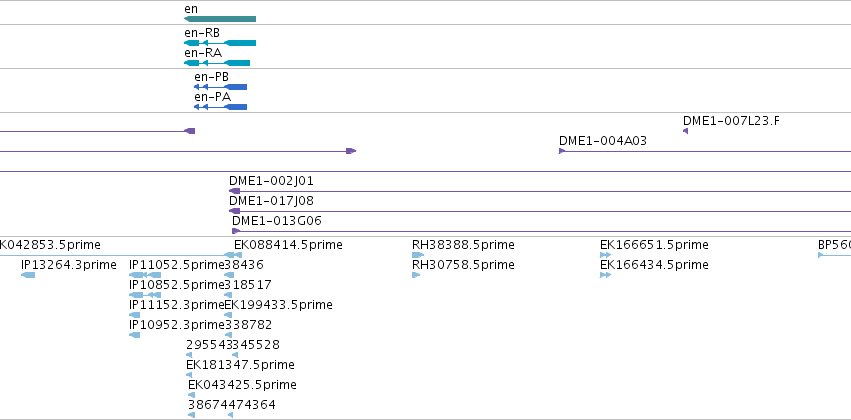851x420 pixels.
Task: Open the RH30758.5prime EST label
Action: tap(463, 265)
